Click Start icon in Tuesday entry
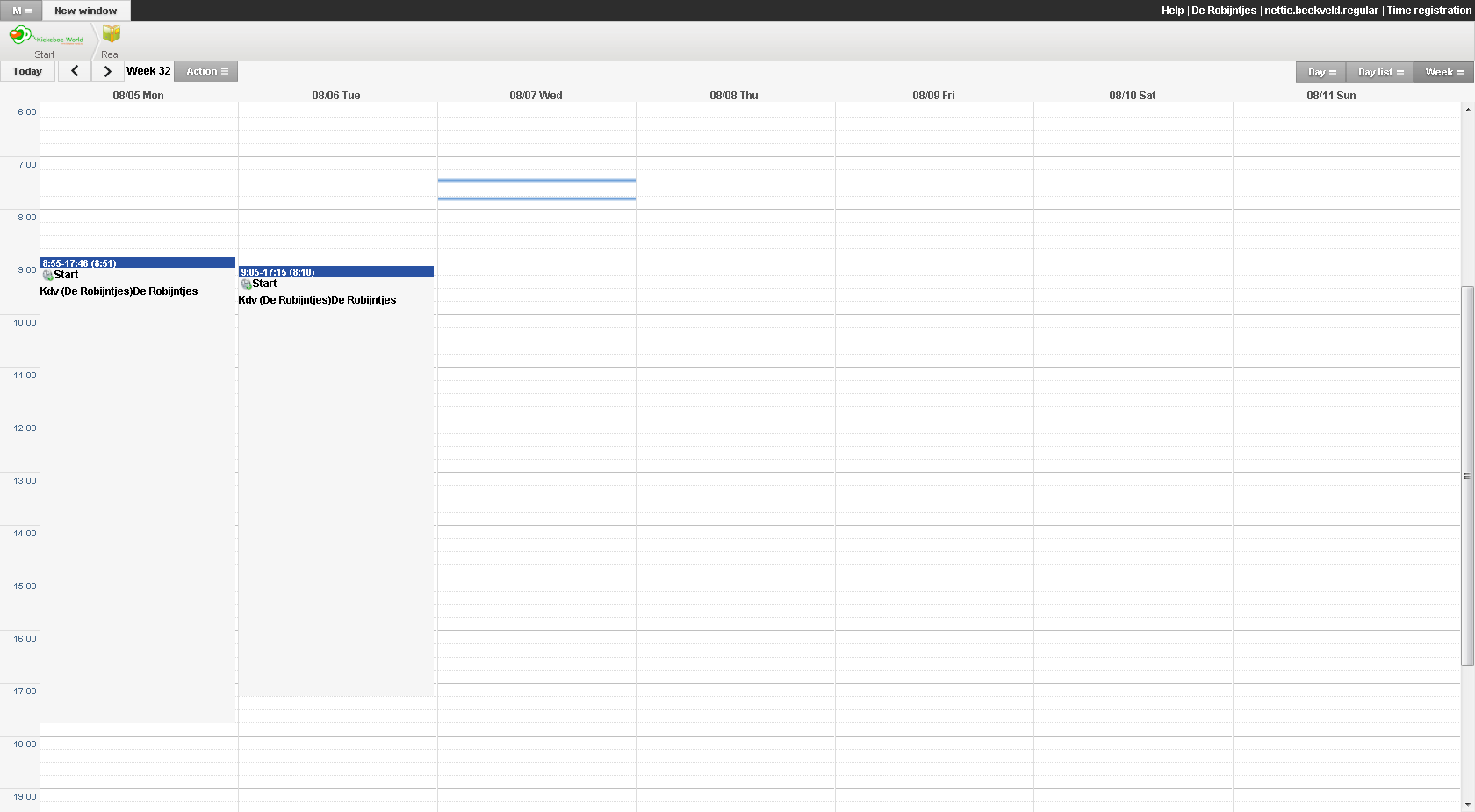This screenshot has height=812, width=1475. coord(247,284)
